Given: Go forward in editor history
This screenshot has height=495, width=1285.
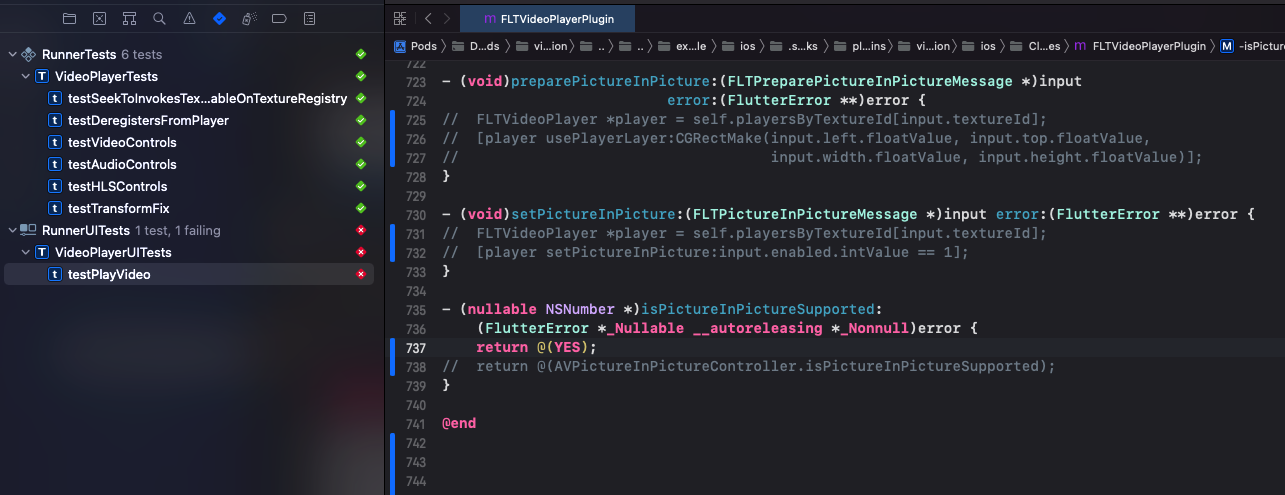Looking at the screenshot, I should click(x=447, y=19).
